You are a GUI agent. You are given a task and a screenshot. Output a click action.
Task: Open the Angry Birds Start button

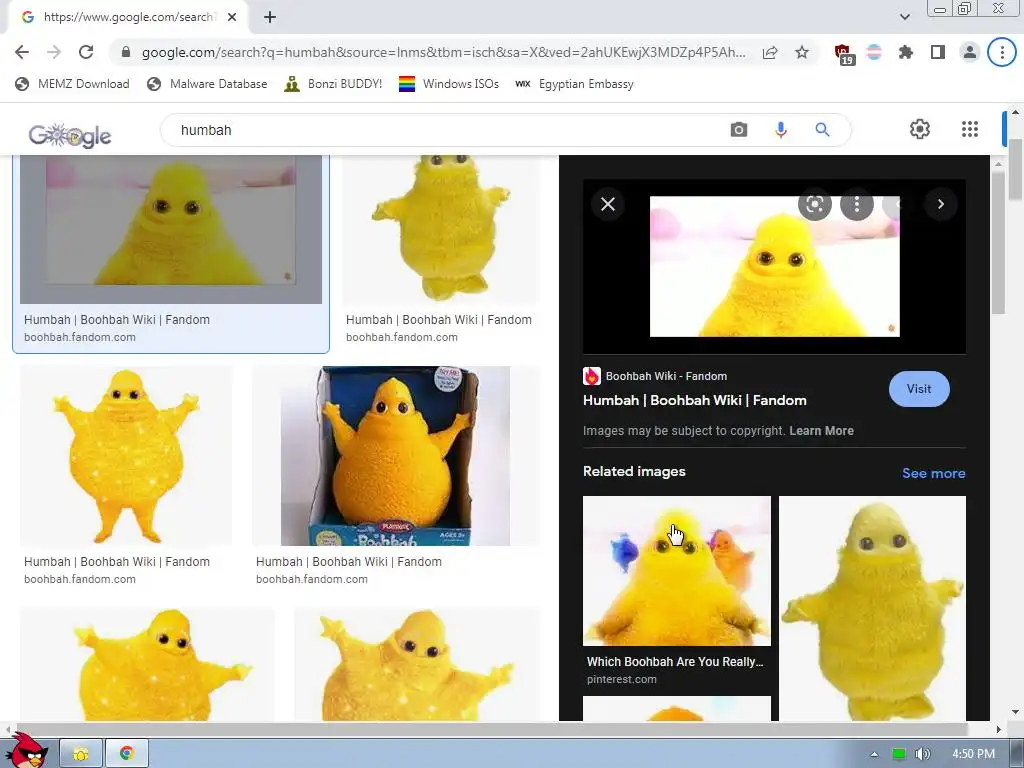[26, 751]
